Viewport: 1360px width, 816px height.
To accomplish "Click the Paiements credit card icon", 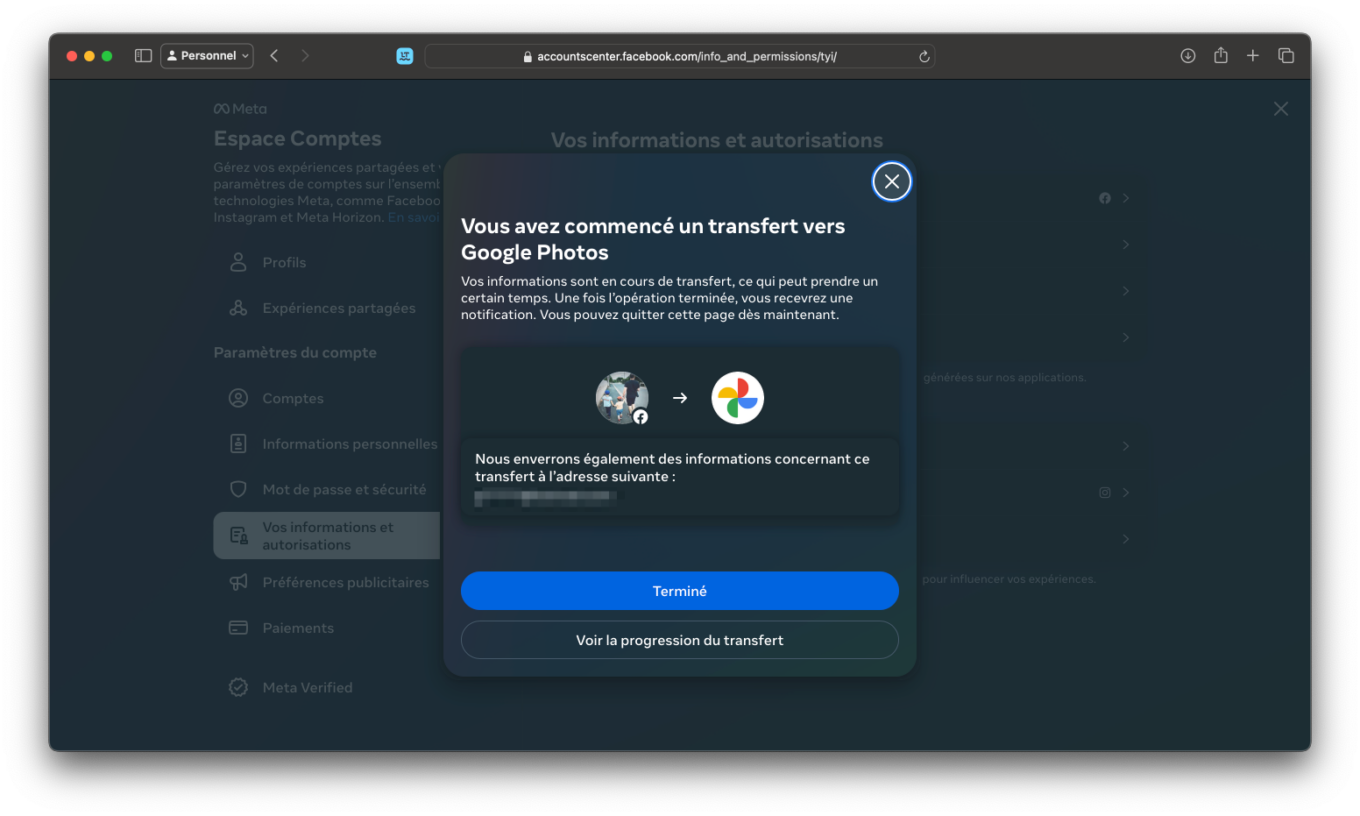I will point(238,628).
